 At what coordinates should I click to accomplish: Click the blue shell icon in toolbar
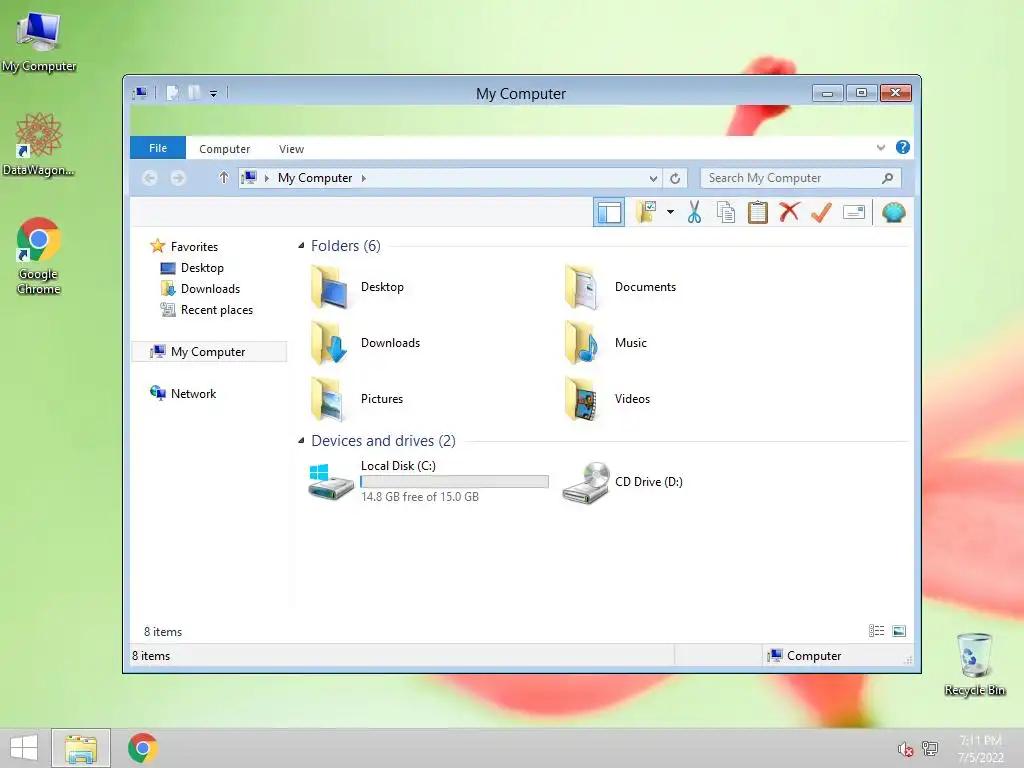pos(893,212)
